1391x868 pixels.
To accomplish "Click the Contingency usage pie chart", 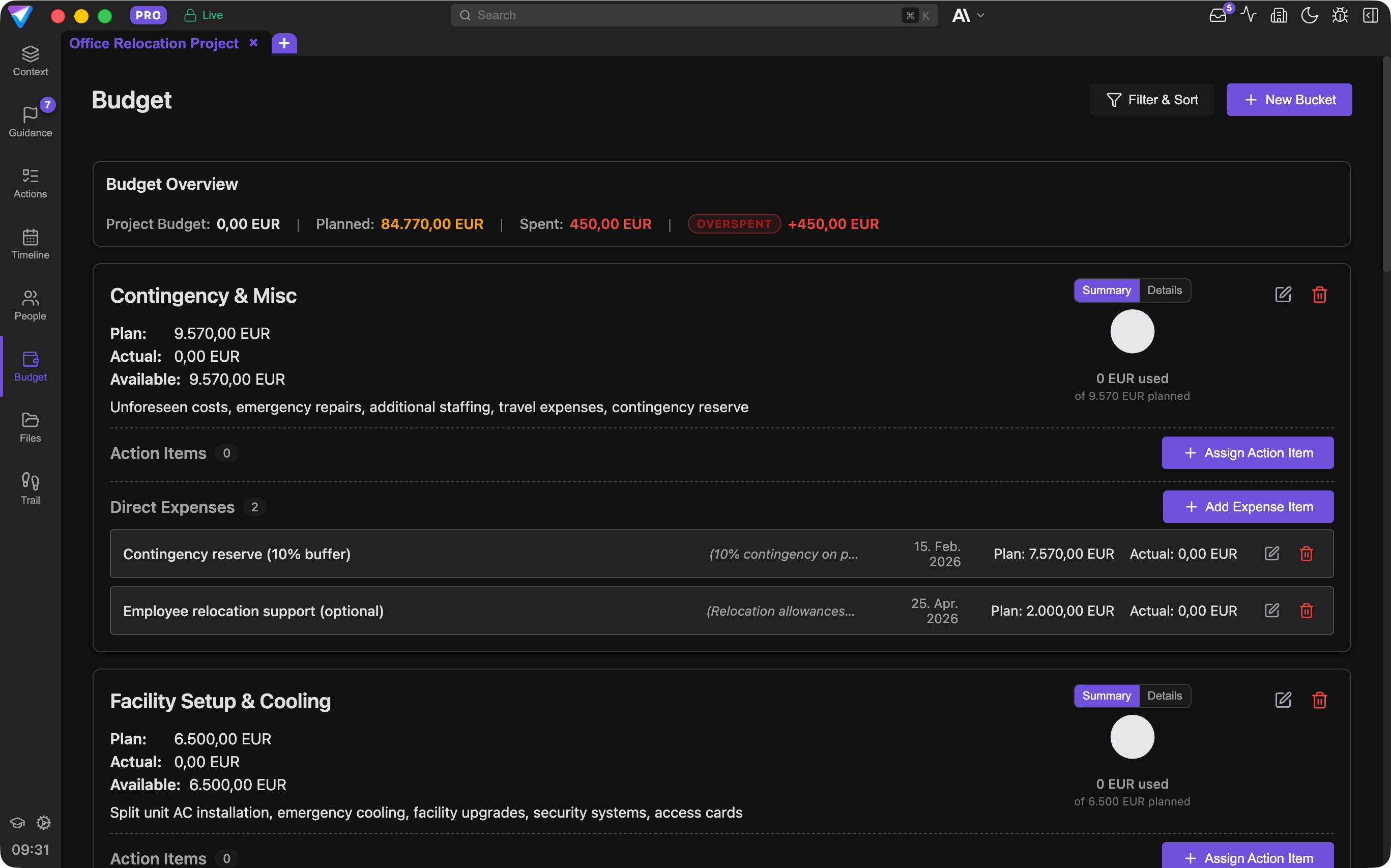I will tap(1132, 332).
